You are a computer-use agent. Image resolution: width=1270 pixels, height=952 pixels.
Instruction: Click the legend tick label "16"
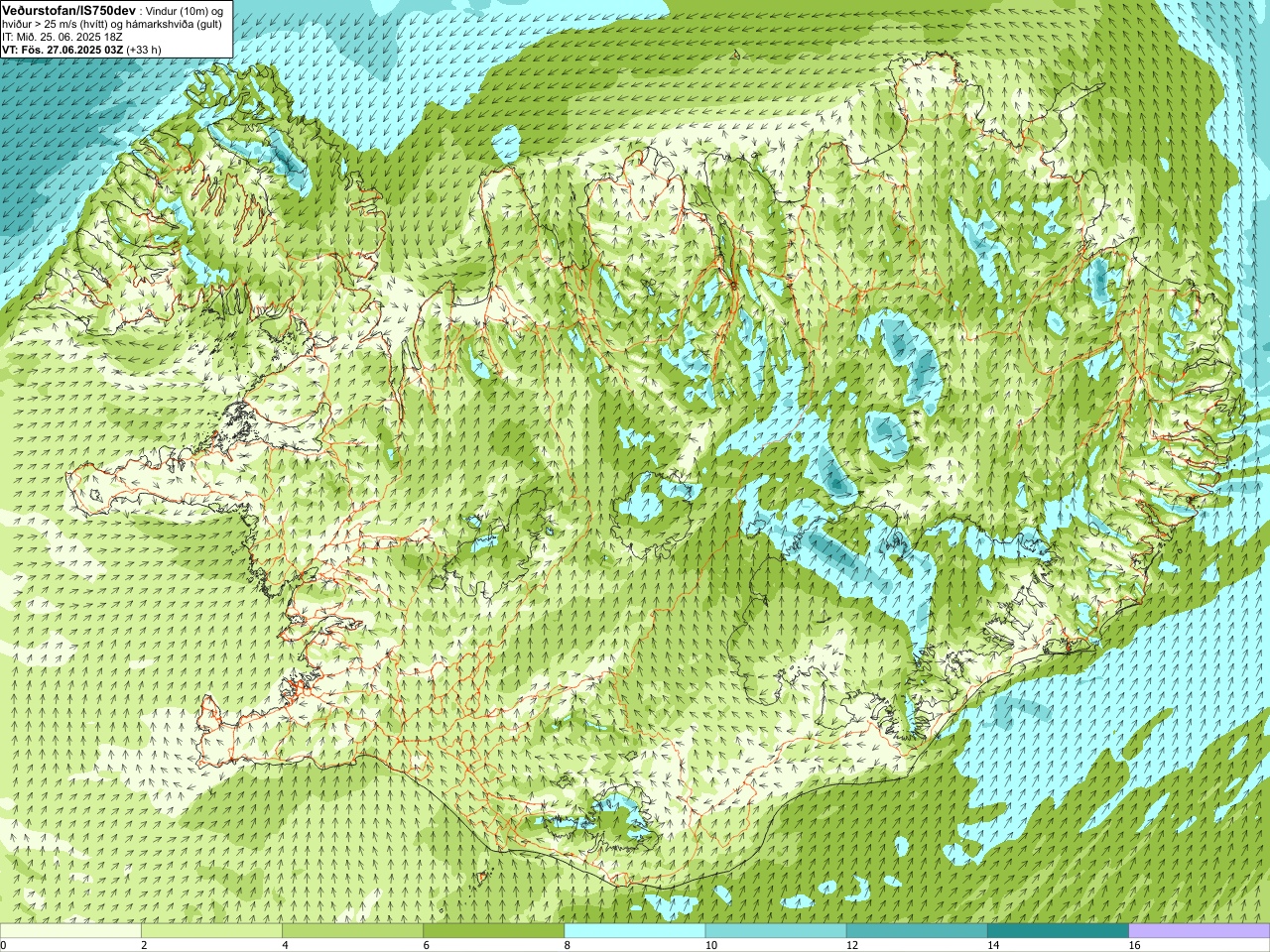click(x=1135, y=945)
